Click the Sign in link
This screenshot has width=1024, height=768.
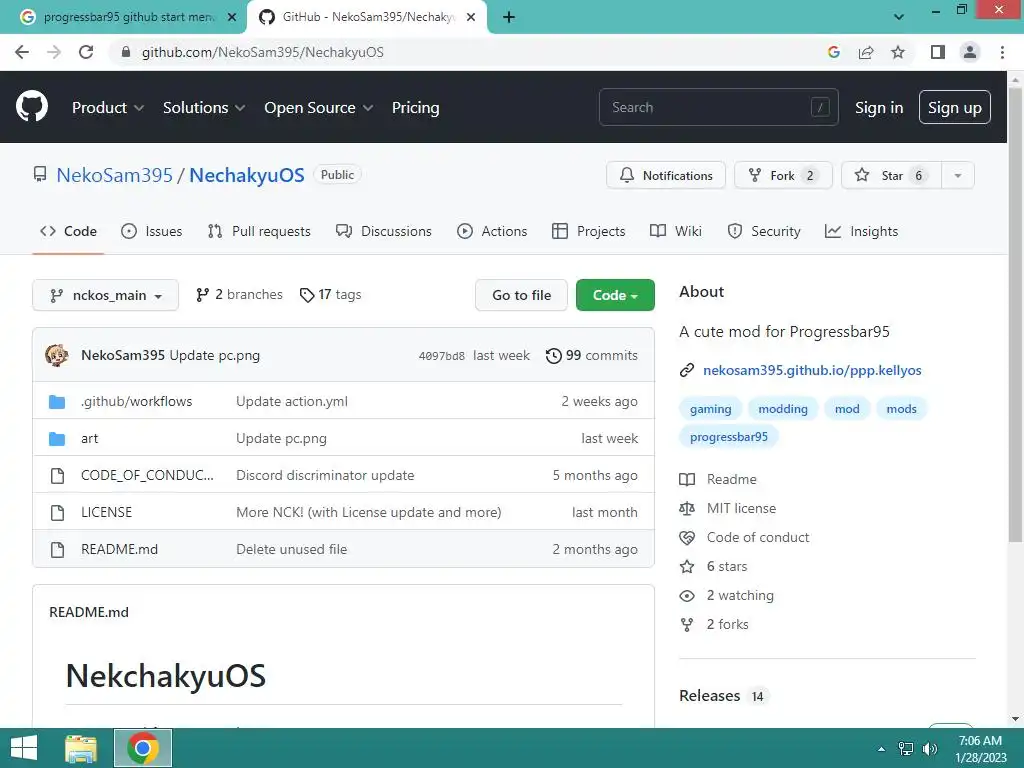[x=879, y=108]
